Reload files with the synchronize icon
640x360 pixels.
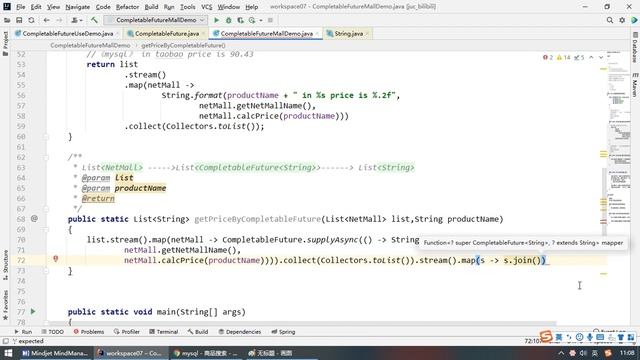coord(31,20)
